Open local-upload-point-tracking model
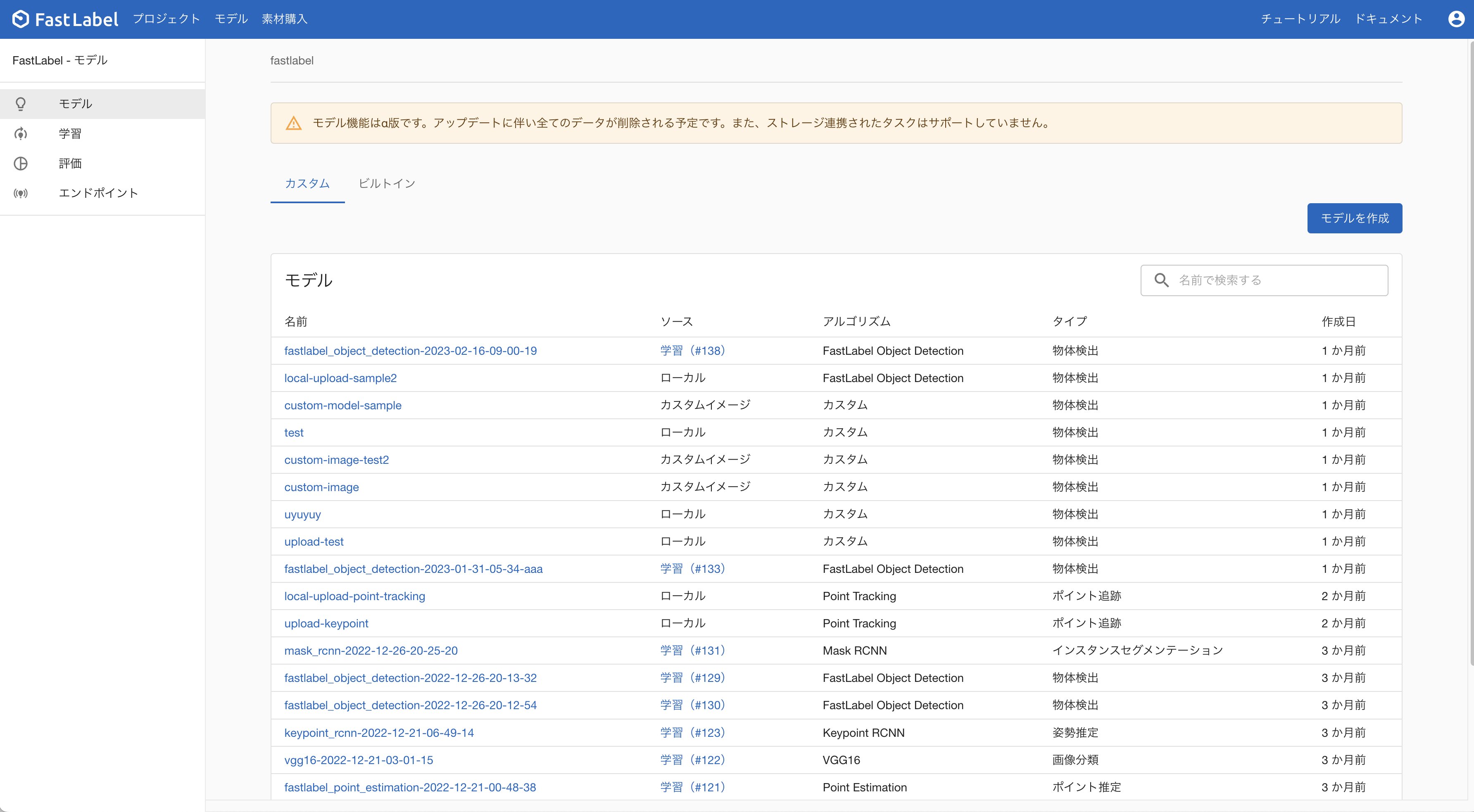Screen dimensions: 1474x812 point(355,596)
